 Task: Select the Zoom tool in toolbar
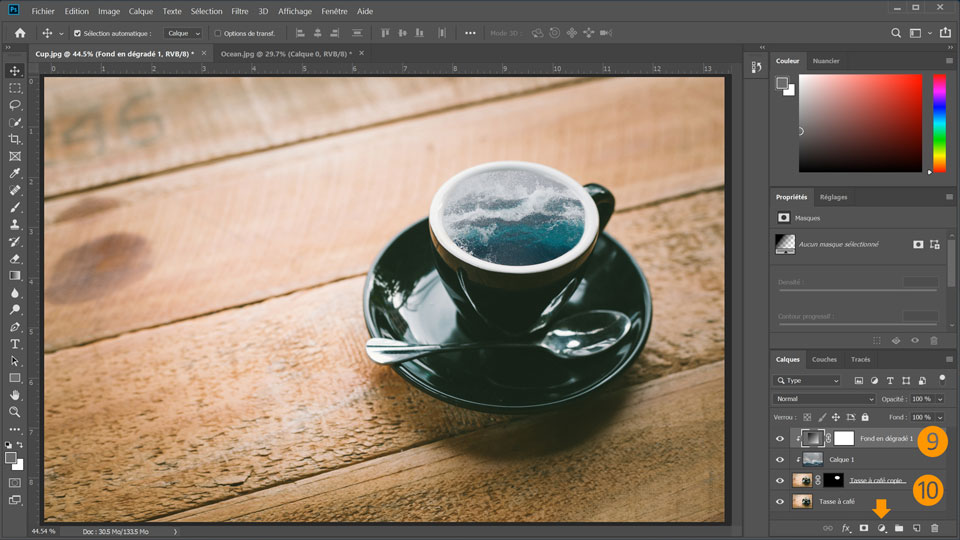tap(15, 412)
